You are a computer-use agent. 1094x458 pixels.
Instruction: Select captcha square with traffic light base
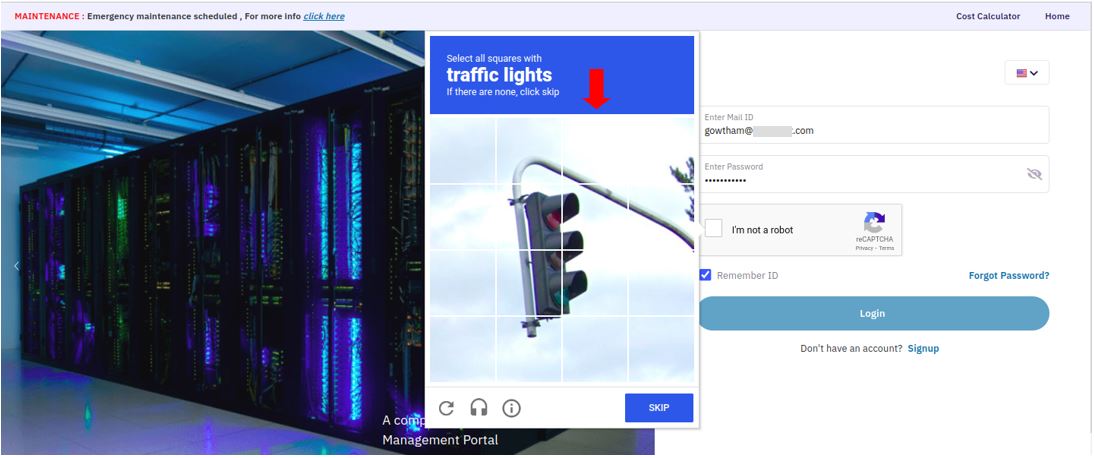point(529,348)
